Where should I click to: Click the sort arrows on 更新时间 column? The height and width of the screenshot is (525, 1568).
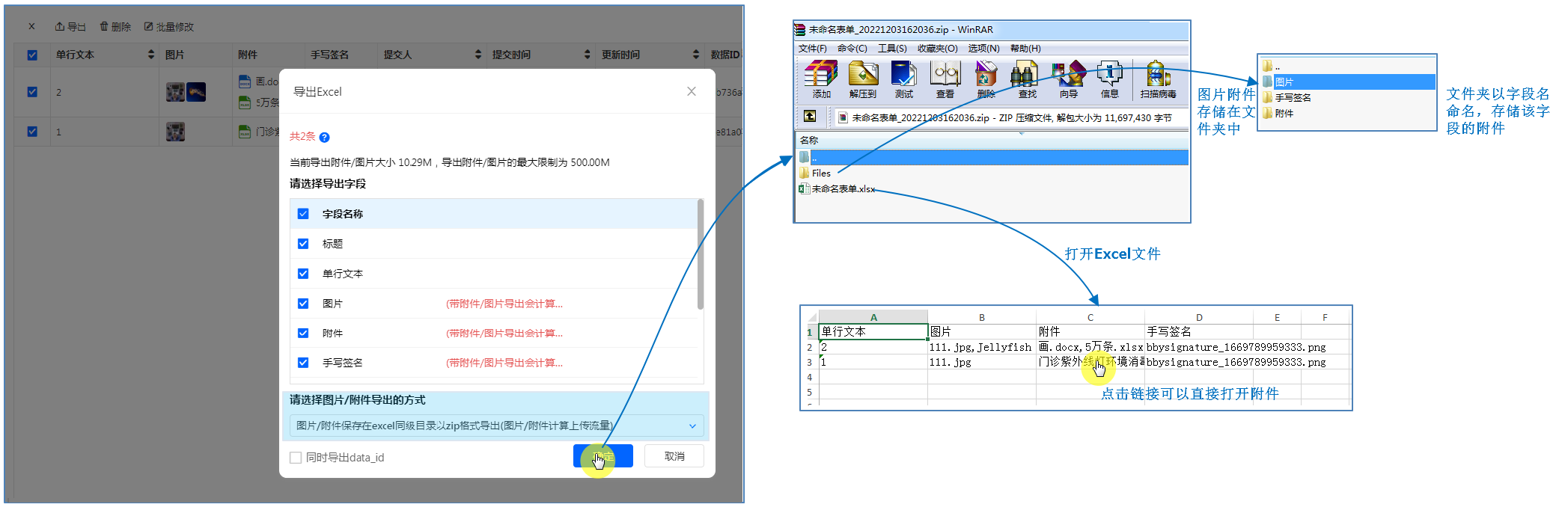pos(695,55)
